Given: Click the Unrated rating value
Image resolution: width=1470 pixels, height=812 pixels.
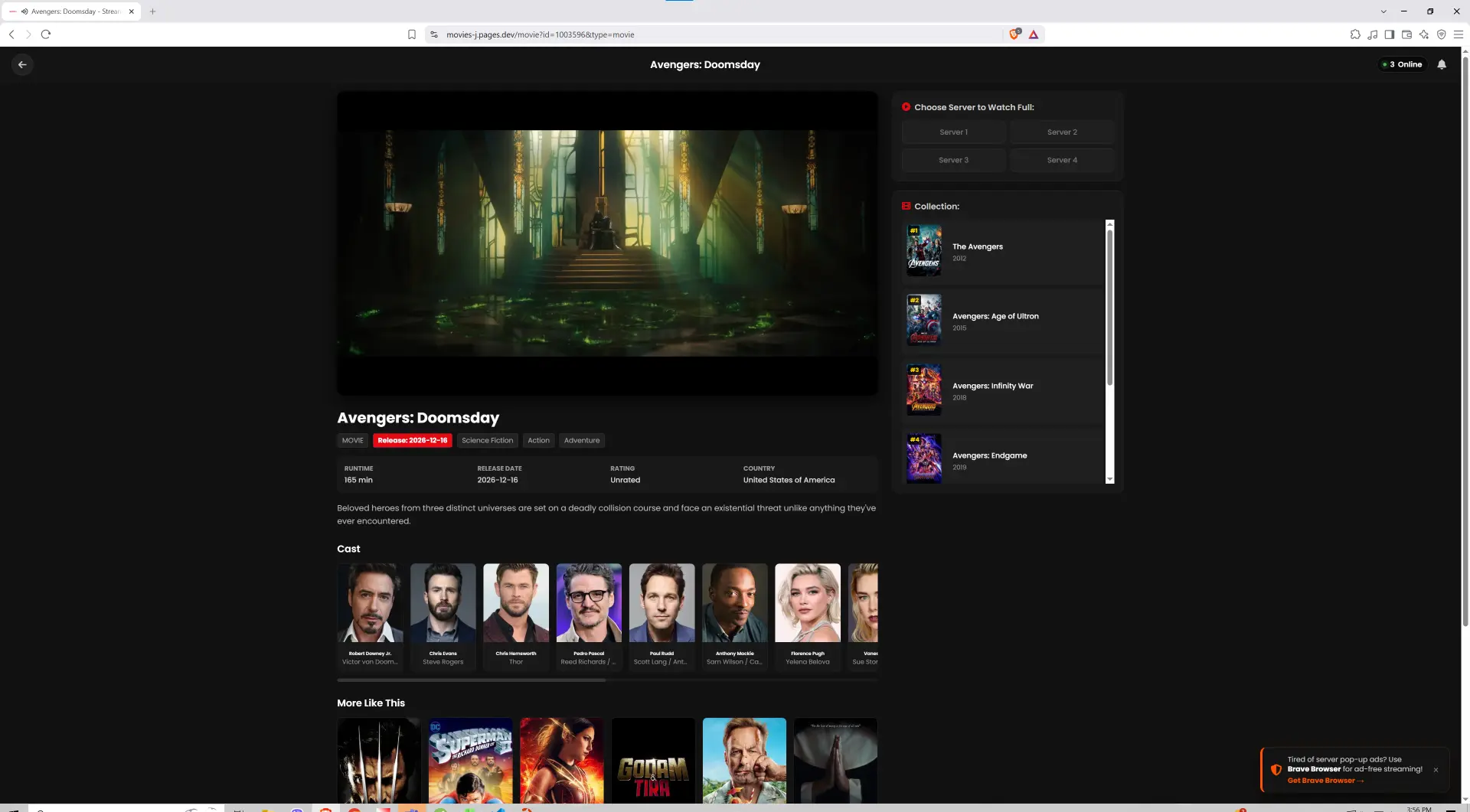Looking at the screenshot, I should [625, 481].
